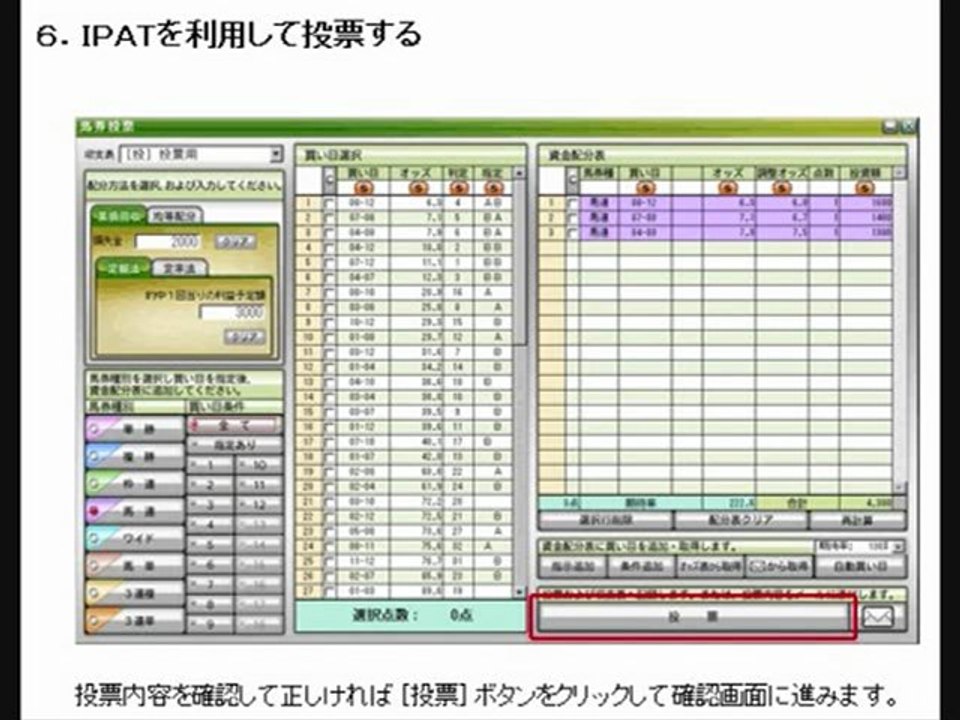The width and height of the screenshot is (960, 720).
Task: Check row 7 box in 買い目選択 list
Action: [x=329, y=293]
